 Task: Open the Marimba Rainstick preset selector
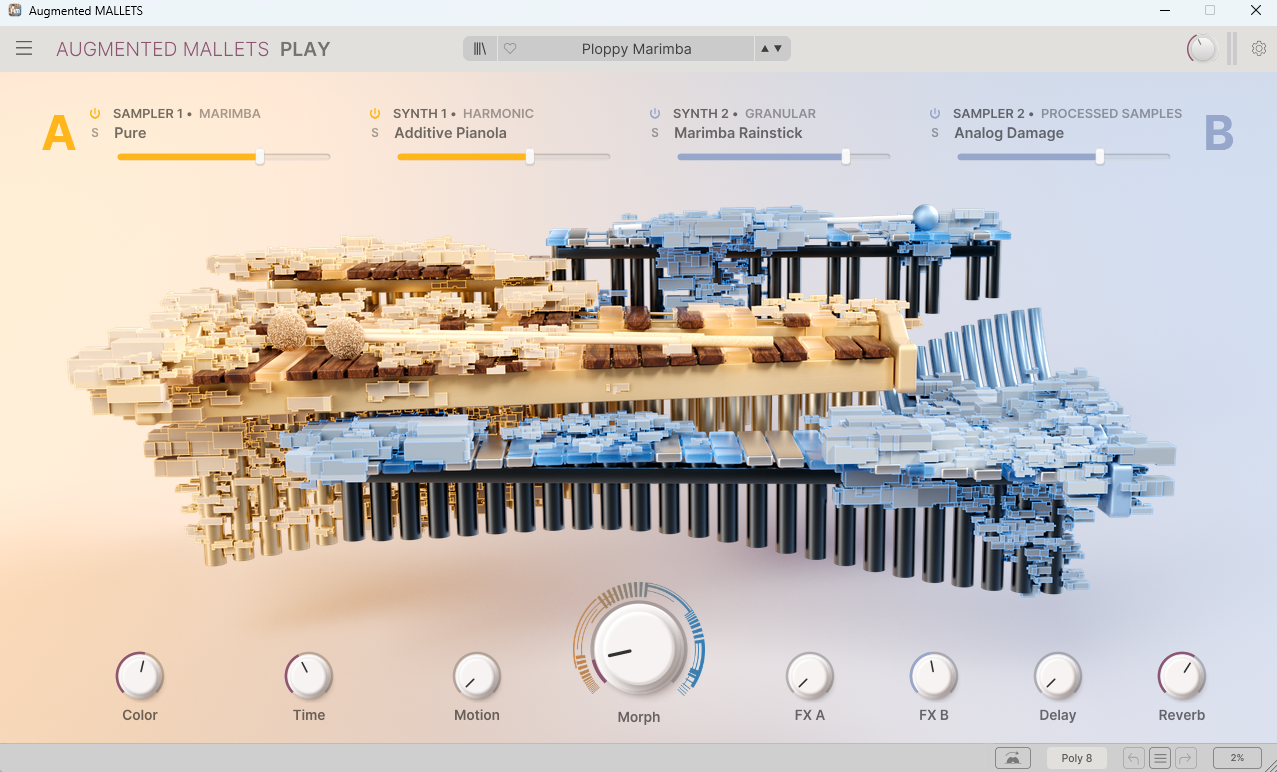(x=738, y=133)
